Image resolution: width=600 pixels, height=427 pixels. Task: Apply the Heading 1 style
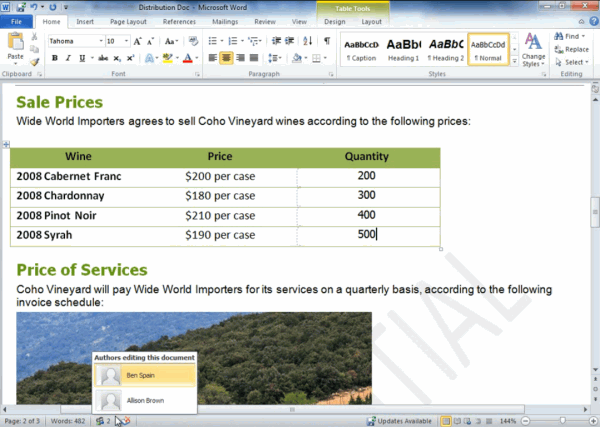tap(403, 50)
